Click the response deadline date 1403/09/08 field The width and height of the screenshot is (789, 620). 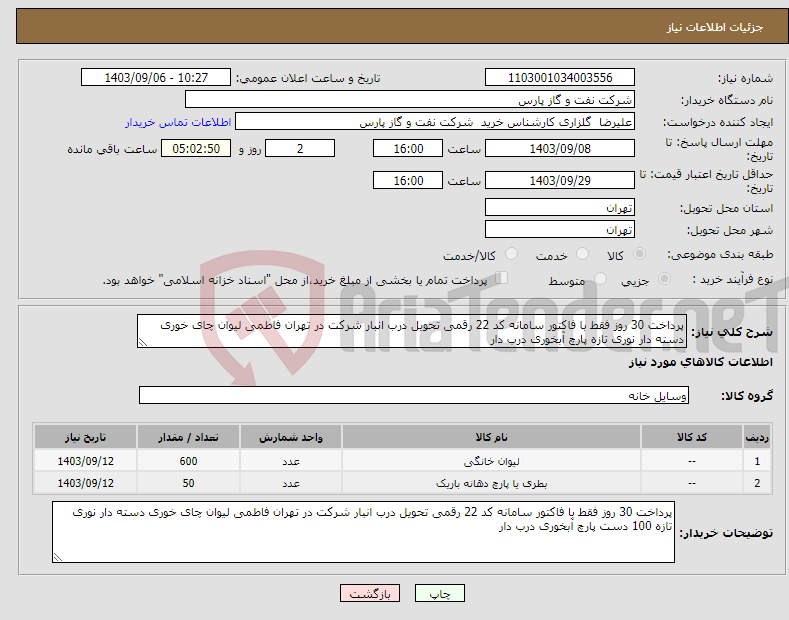(x=560, y=148)
